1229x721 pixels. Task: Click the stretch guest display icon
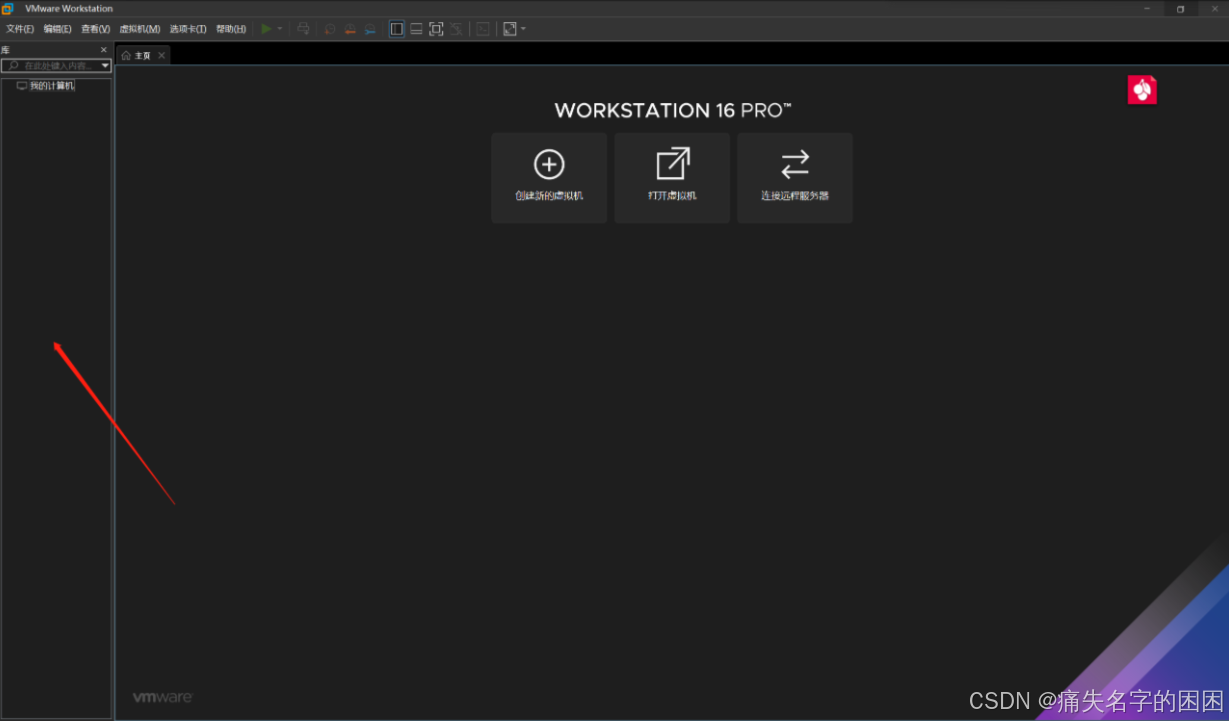[x=510, y=29]
